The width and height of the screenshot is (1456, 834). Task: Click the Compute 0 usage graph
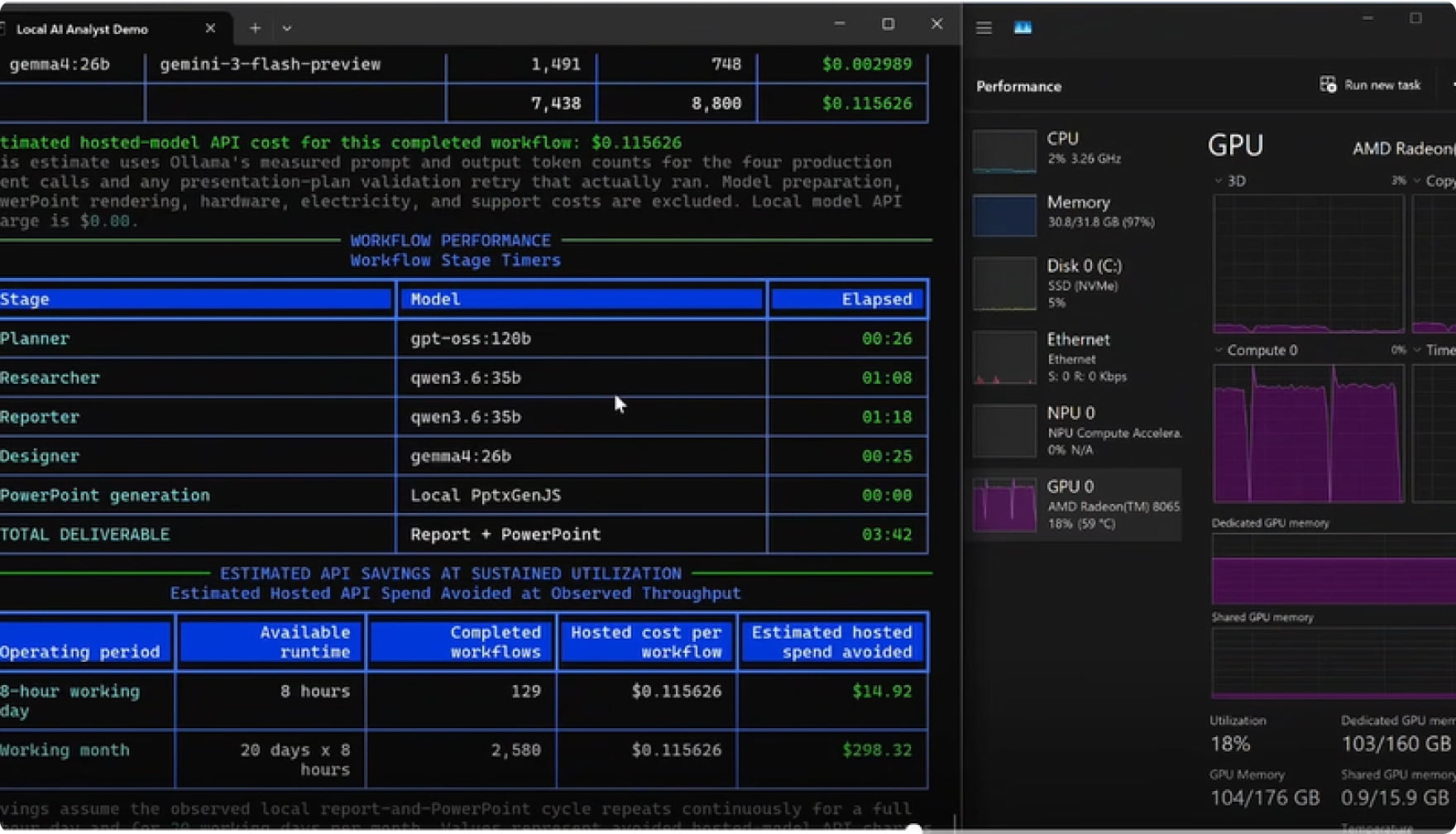coord(1309,433)
